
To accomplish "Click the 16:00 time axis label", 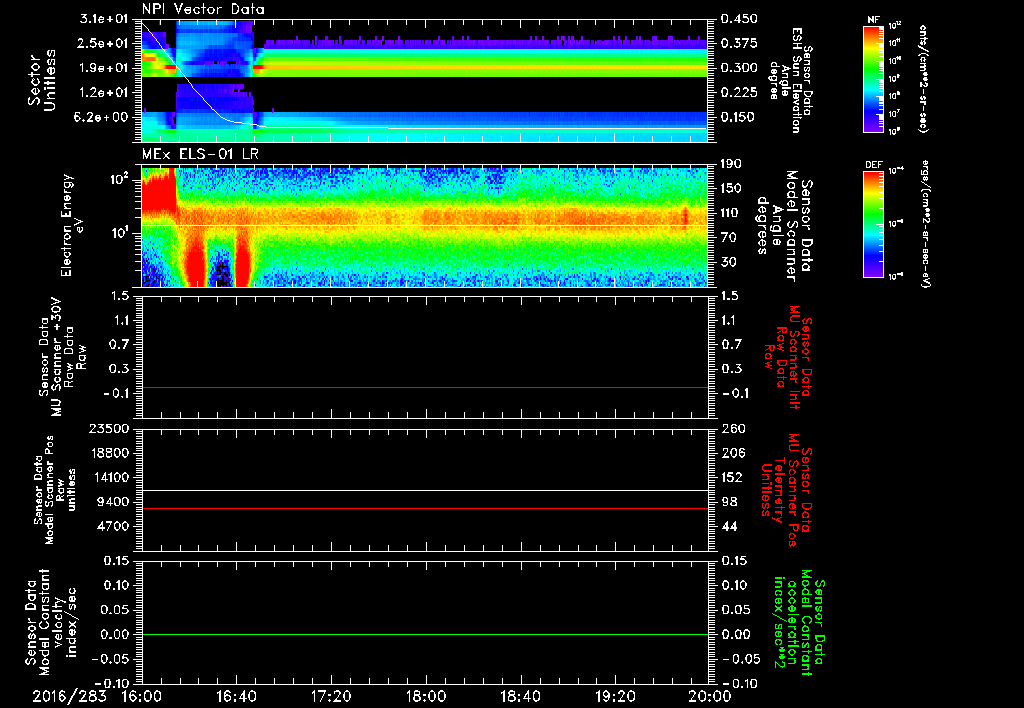I will pos(141,696).
